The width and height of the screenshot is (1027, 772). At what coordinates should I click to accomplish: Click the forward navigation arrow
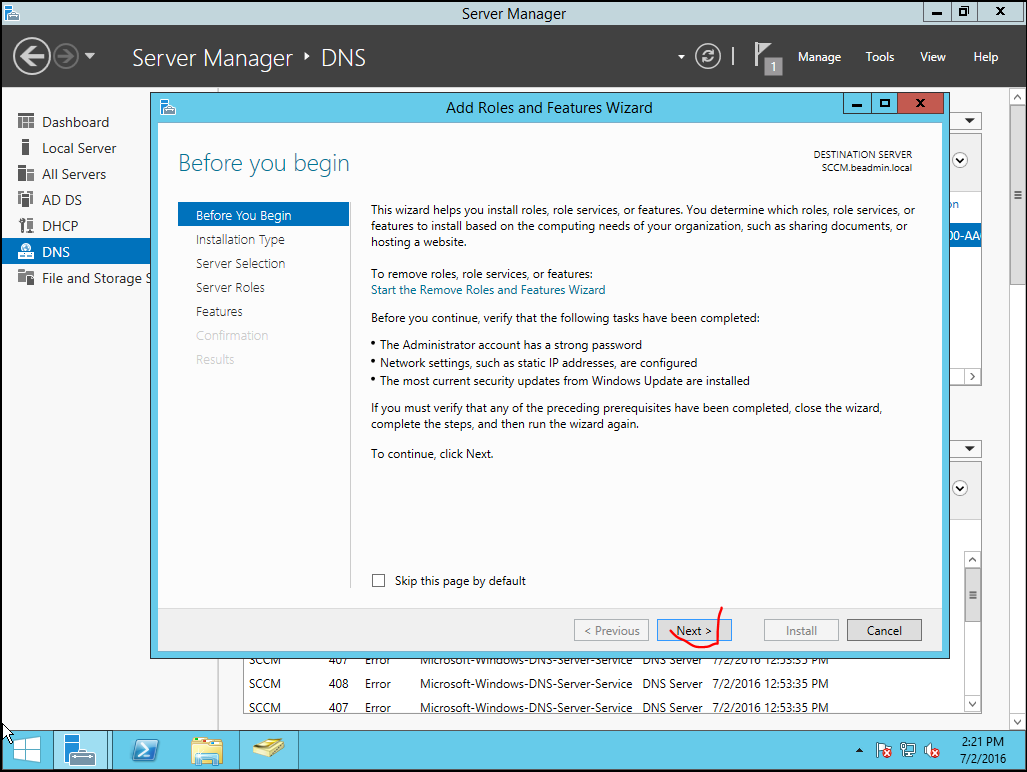click(x=65, y=56)
